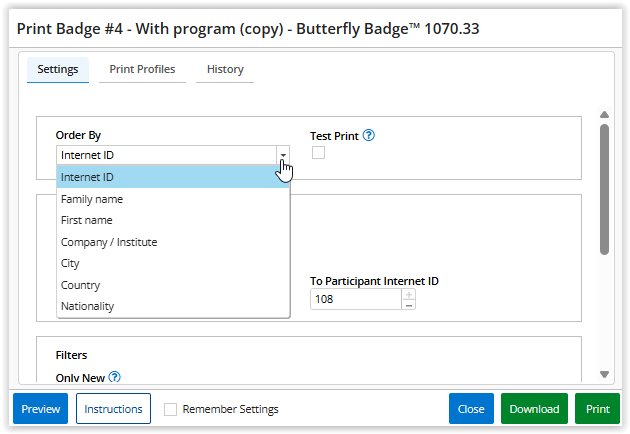Screen dimensions: 630x434
Task: Choose Company / Institute ordering option
Action: [109, 242]
